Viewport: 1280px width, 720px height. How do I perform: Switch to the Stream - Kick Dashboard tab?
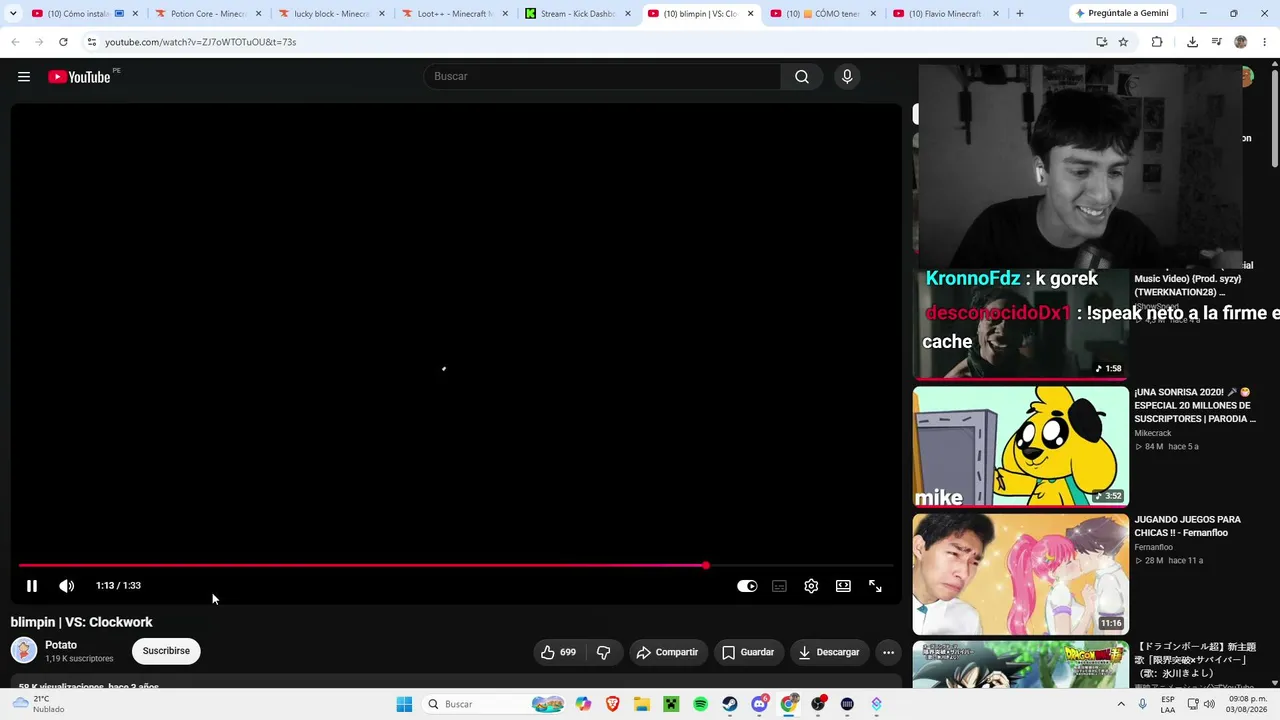[578, 14]
